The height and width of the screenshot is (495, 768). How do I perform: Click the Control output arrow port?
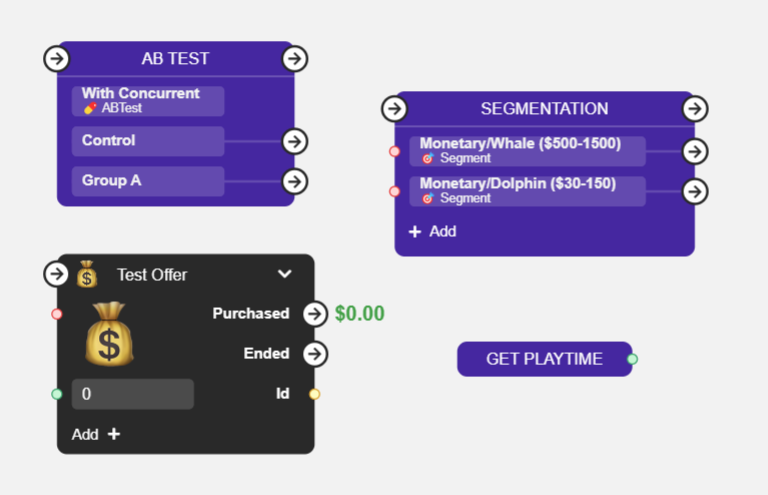294,141
